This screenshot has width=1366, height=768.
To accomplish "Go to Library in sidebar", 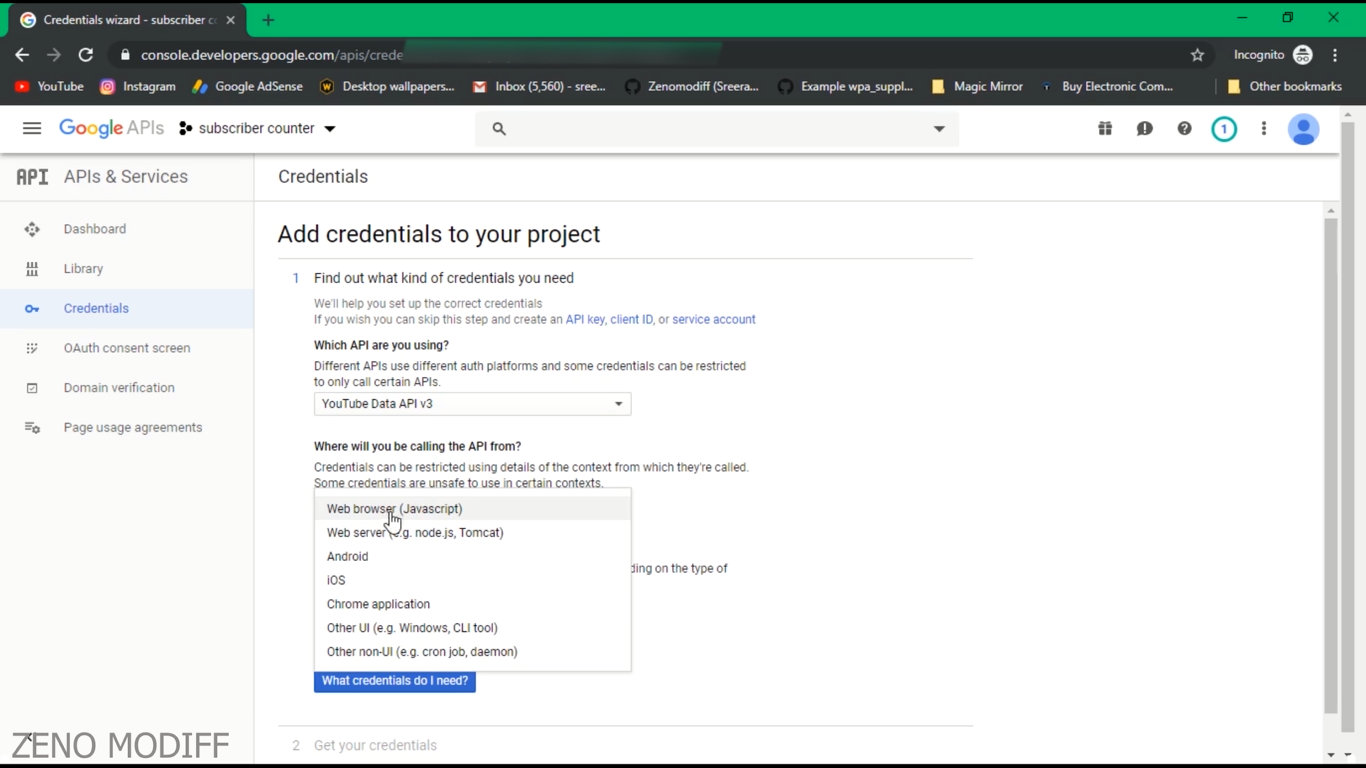I will [x=83, y=268].
